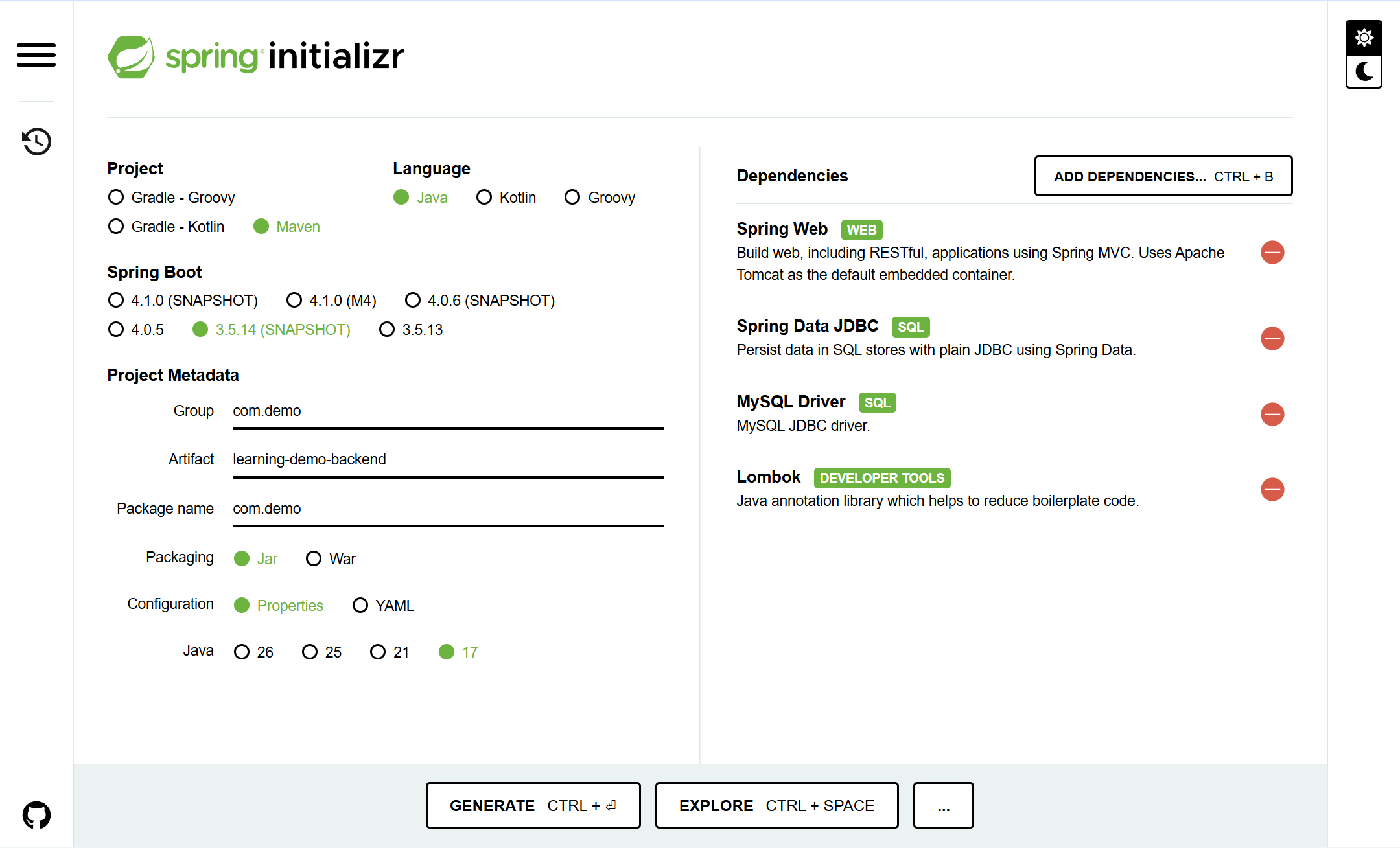Select YAML configuration format
The image size is (1400, 848).
(360, 605)
